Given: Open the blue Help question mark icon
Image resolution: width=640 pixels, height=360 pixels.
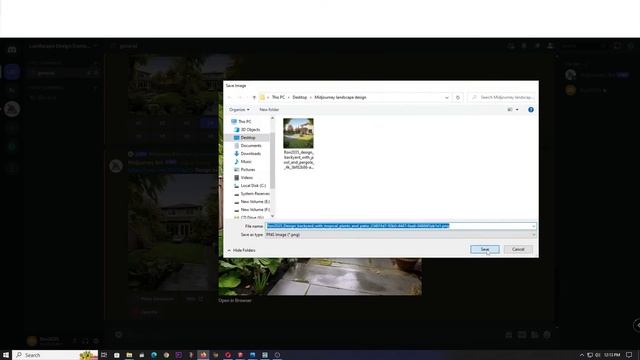Looking at the screenshot, I should pyautogui.click(x=531, y=110).
